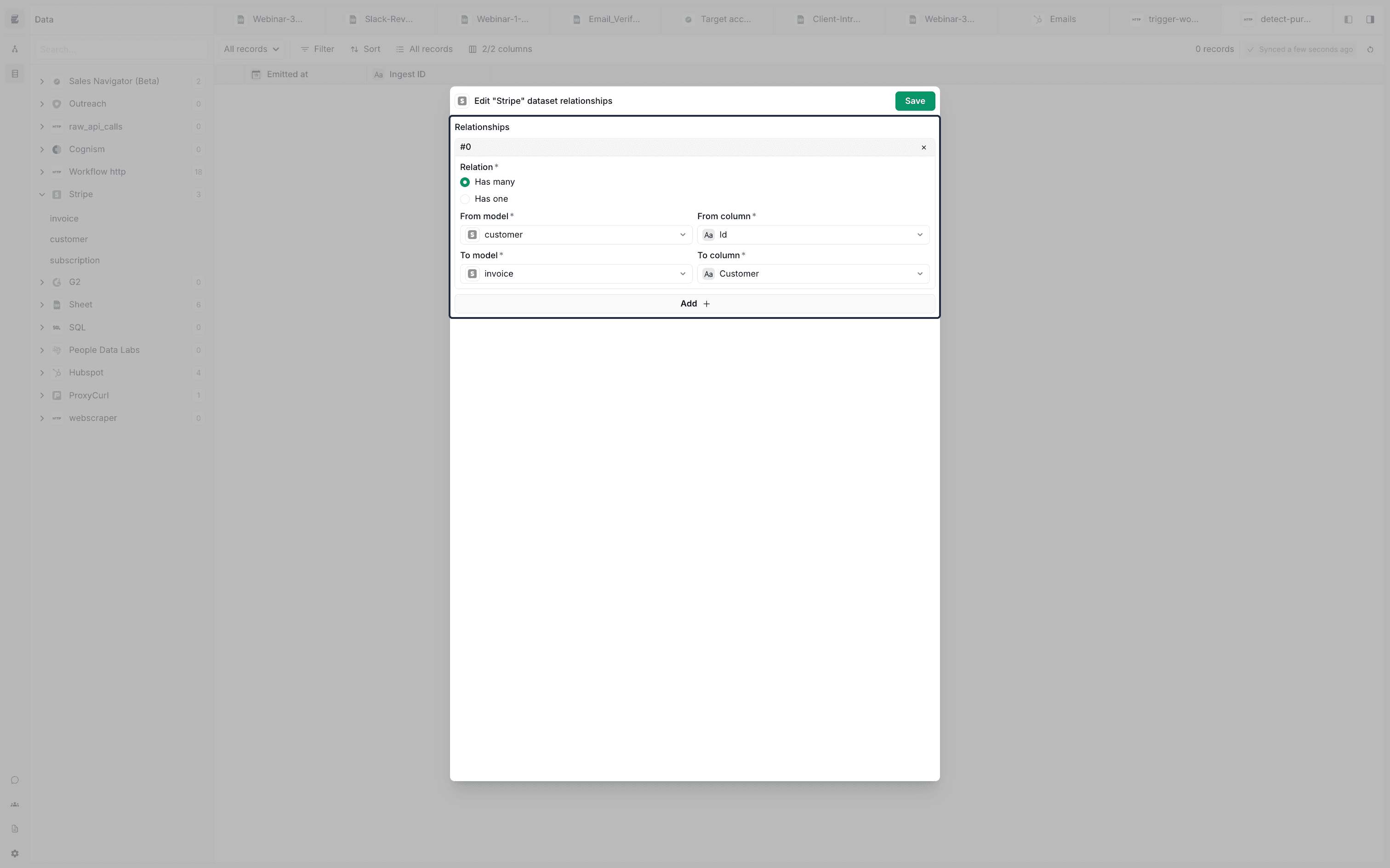Open the chat icon in left rail
This screenshot has height=868, width=1390.
15,780
